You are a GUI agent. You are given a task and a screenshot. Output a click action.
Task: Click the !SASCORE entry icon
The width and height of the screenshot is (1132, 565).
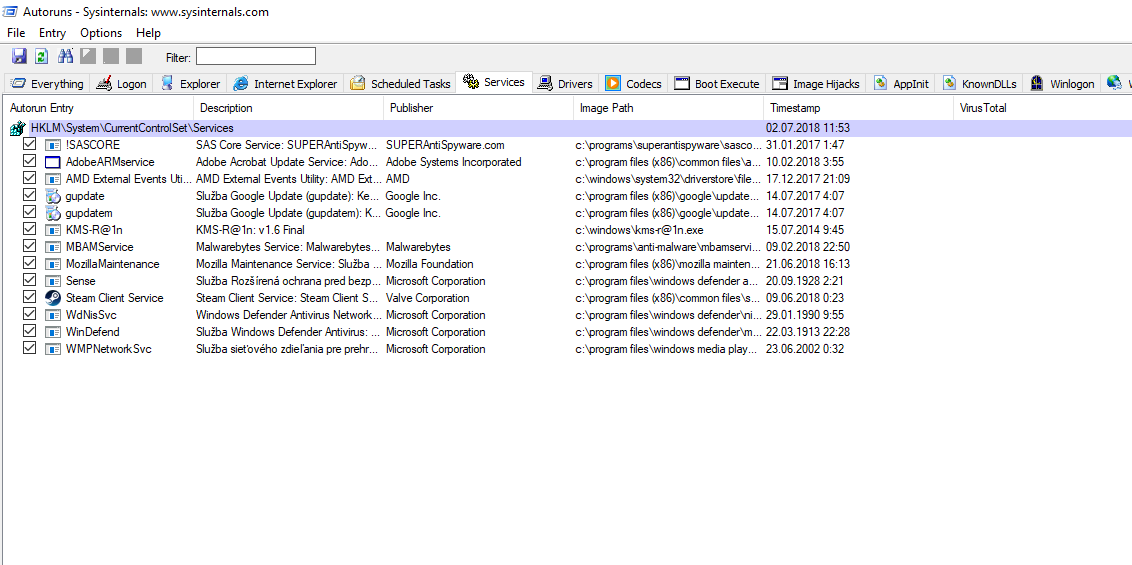coord(53,145)
